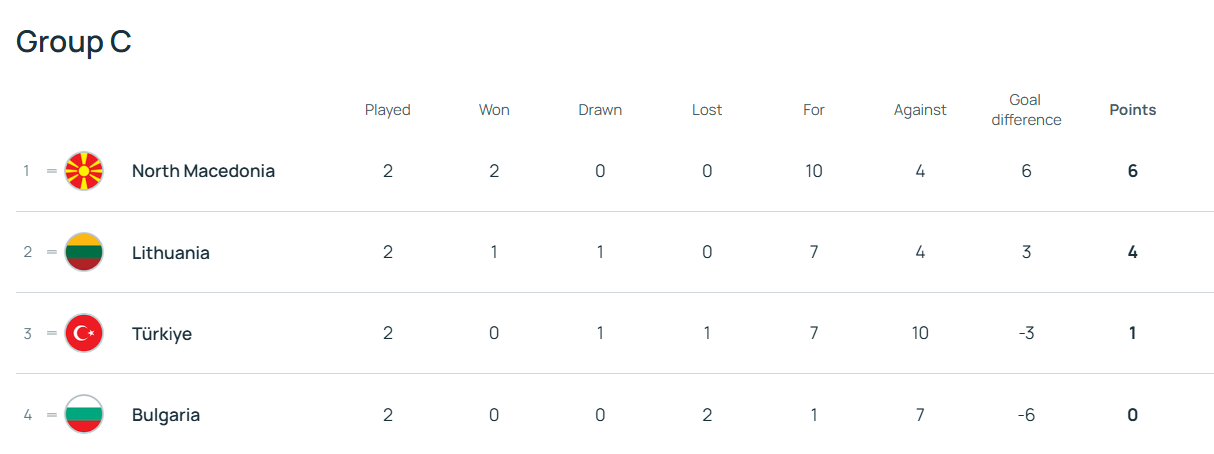1214x454 pixels.
Task: Click position-unchanged indicator beside Türkiye
Action: (x=52, y=333)
